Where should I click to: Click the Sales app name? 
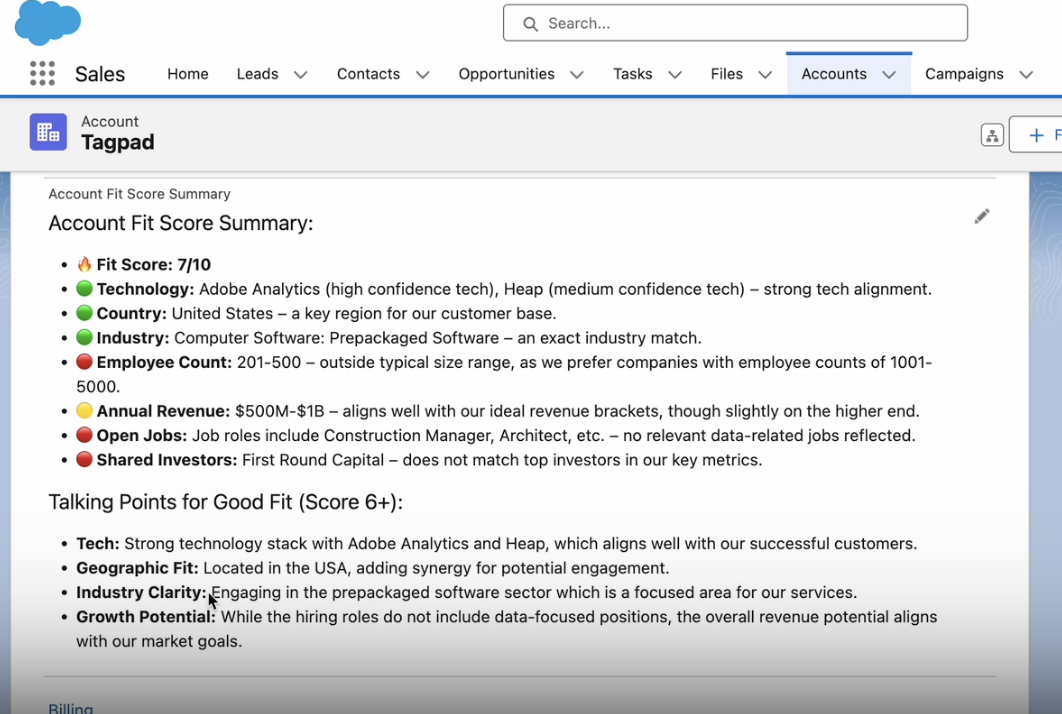pos(100,74)
